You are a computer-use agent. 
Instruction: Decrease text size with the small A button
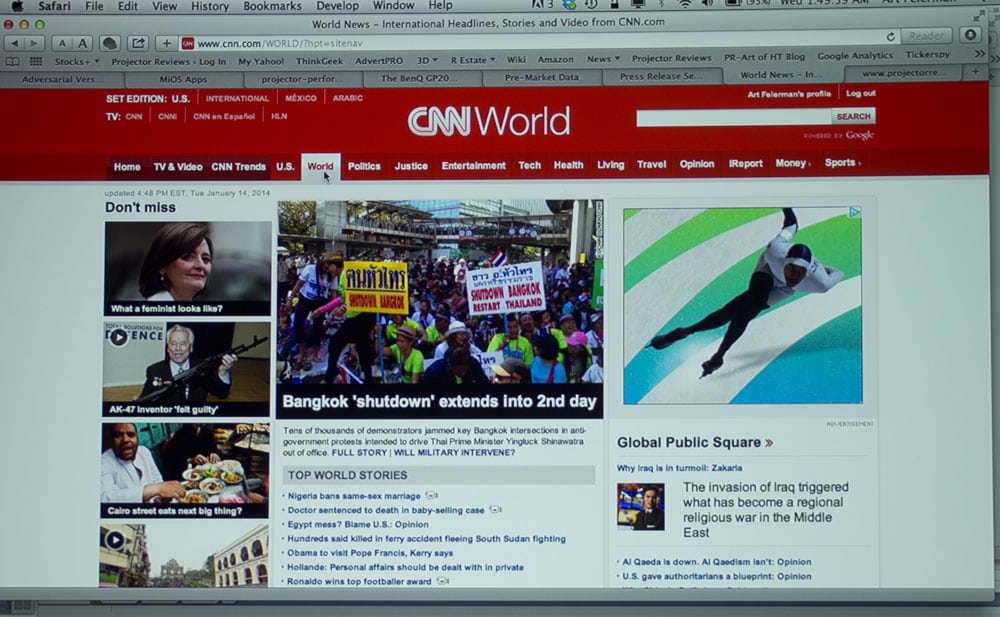tap(62, 43)
